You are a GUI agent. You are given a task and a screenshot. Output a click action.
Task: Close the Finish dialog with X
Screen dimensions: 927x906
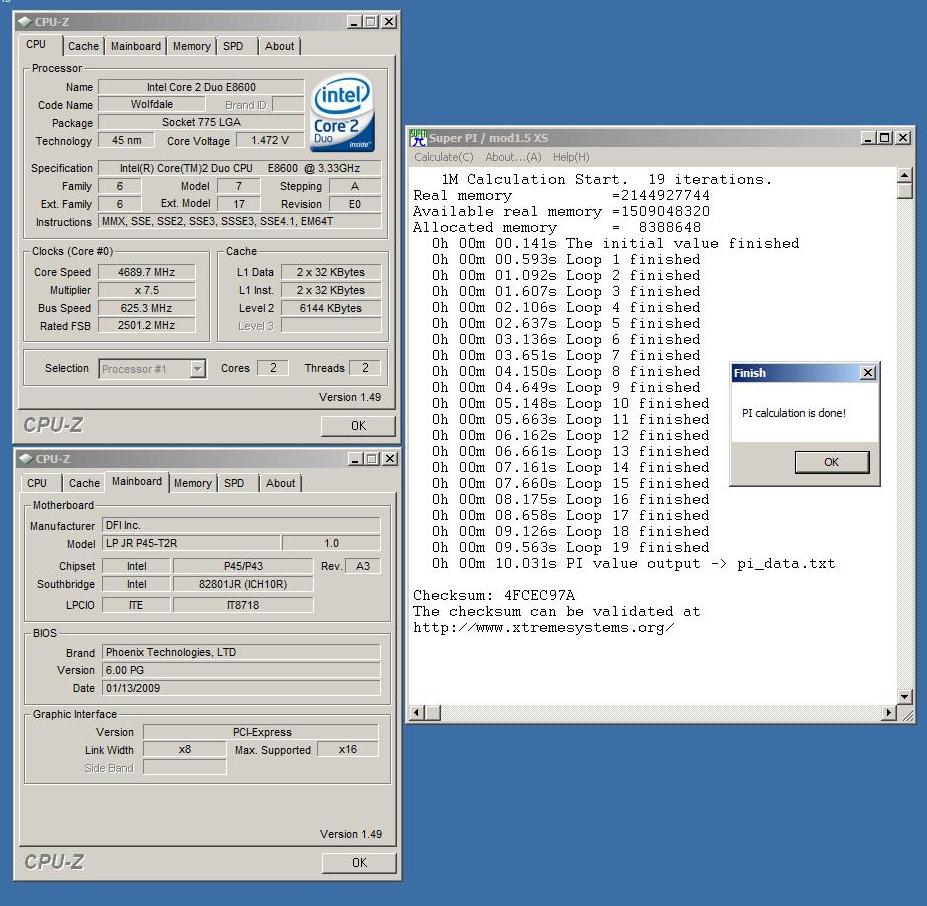(868, 373)
